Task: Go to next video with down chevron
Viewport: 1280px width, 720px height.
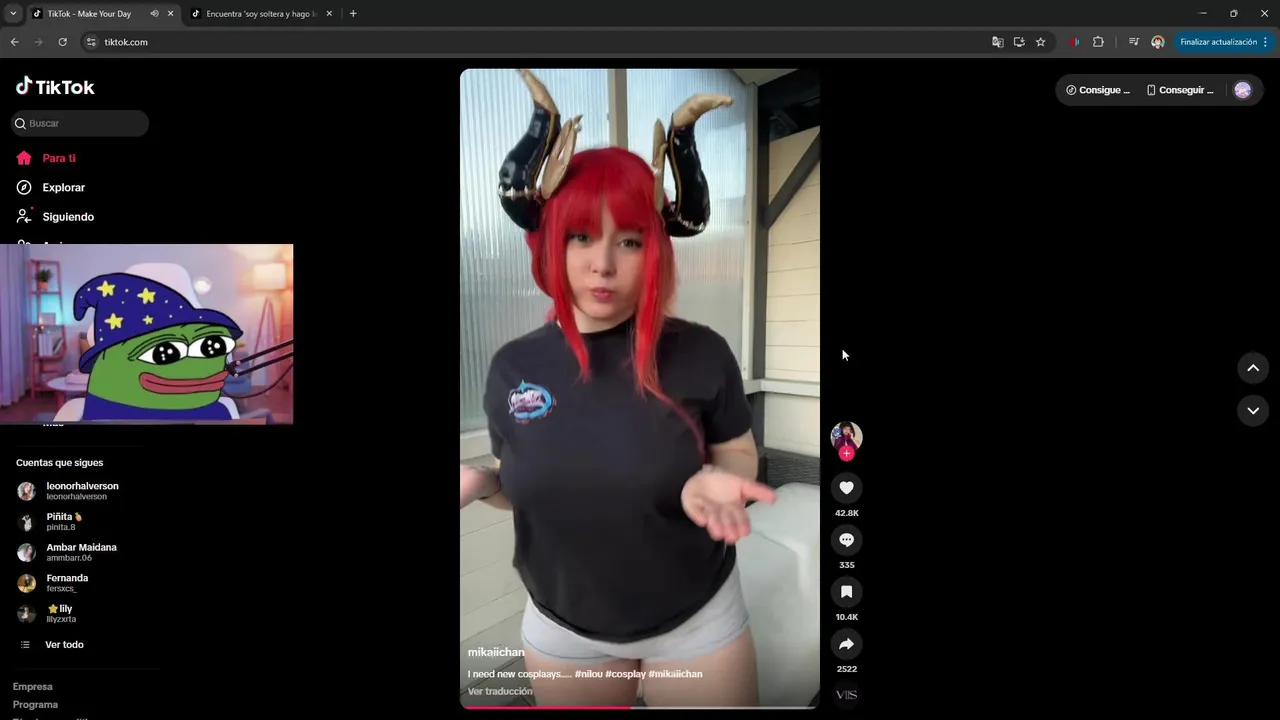Action: click(x=1252, y=410)
